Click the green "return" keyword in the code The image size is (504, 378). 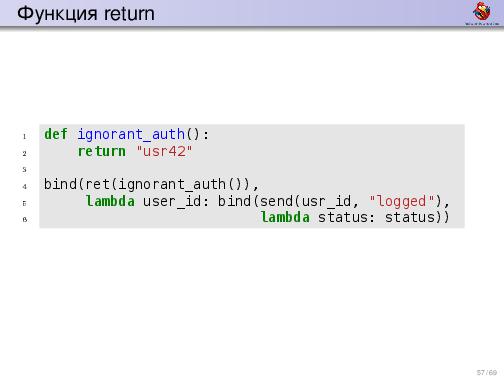click(102, 151)
